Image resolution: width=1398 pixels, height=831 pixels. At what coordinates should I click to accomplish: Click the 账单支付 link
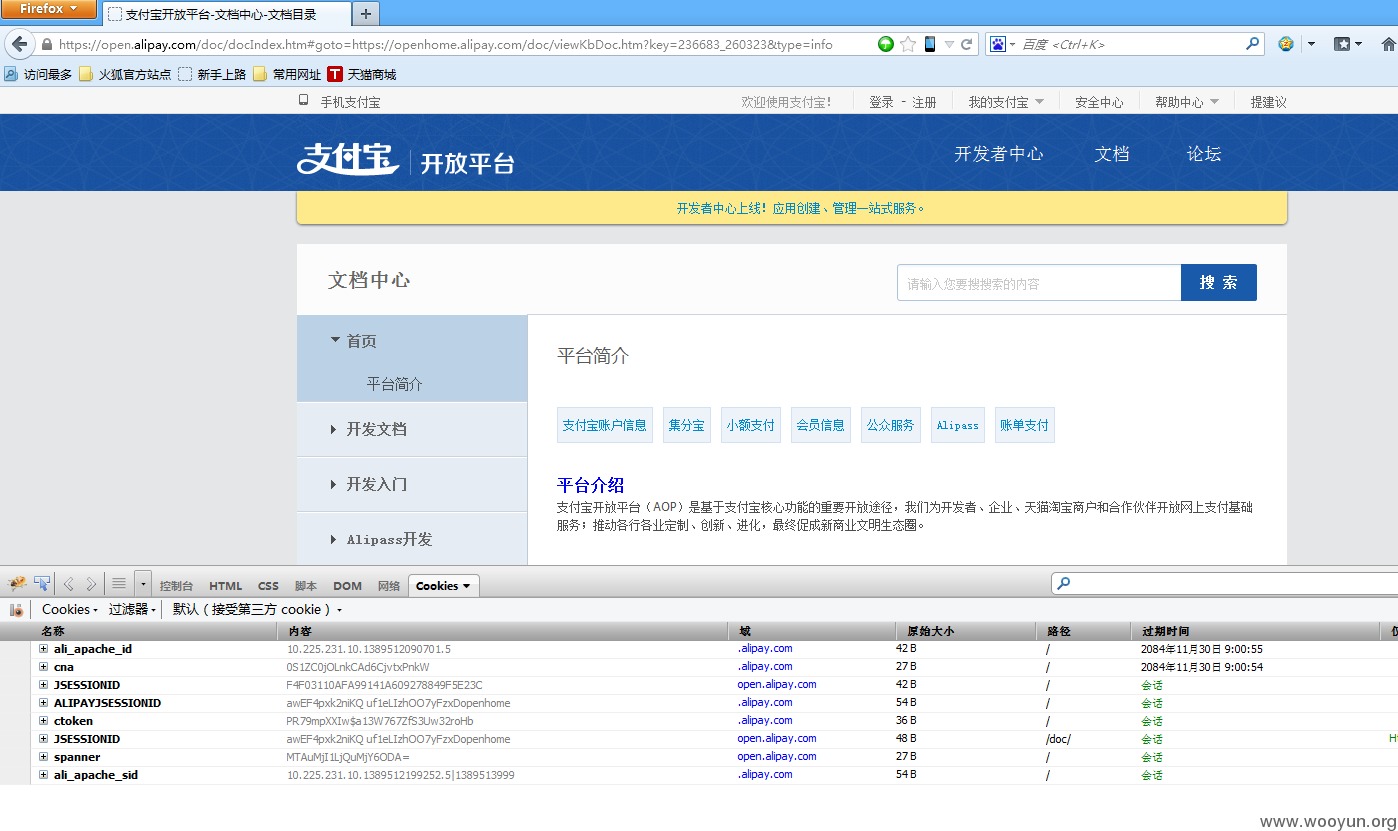(x=1024, y=425)
